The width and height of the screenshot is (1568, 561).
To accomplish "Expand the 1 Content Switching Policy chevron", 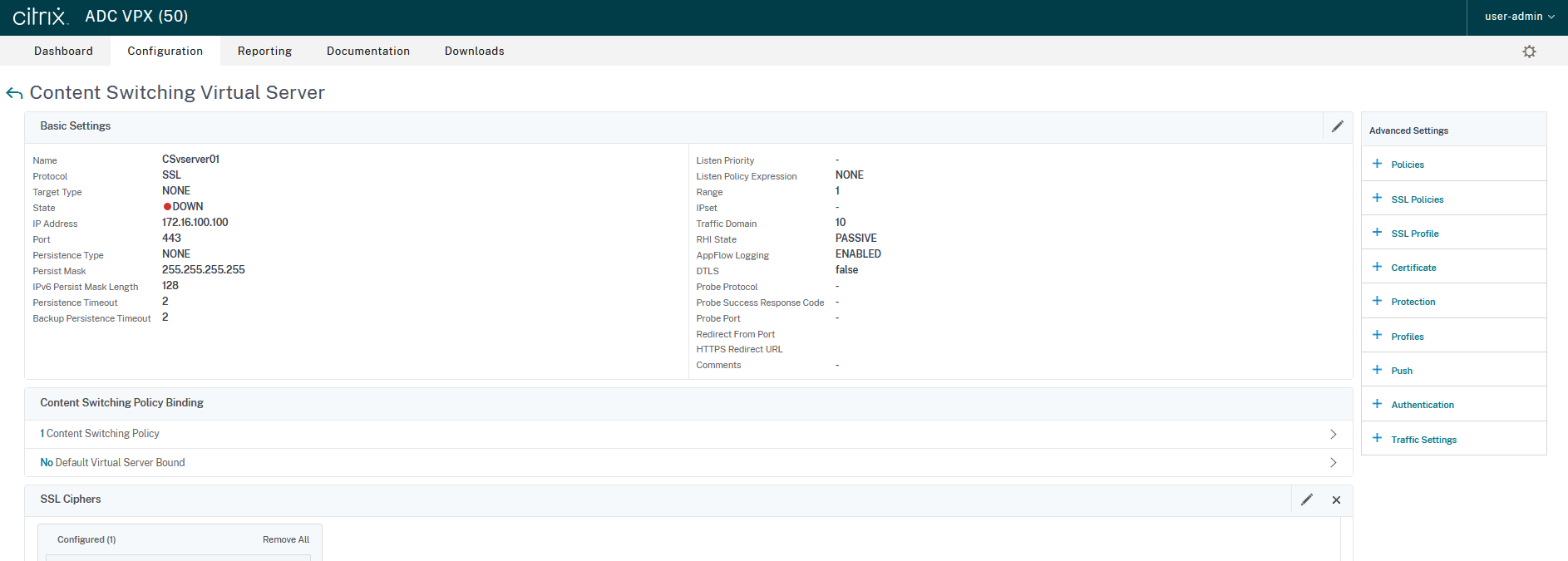I will point(1334,434).
